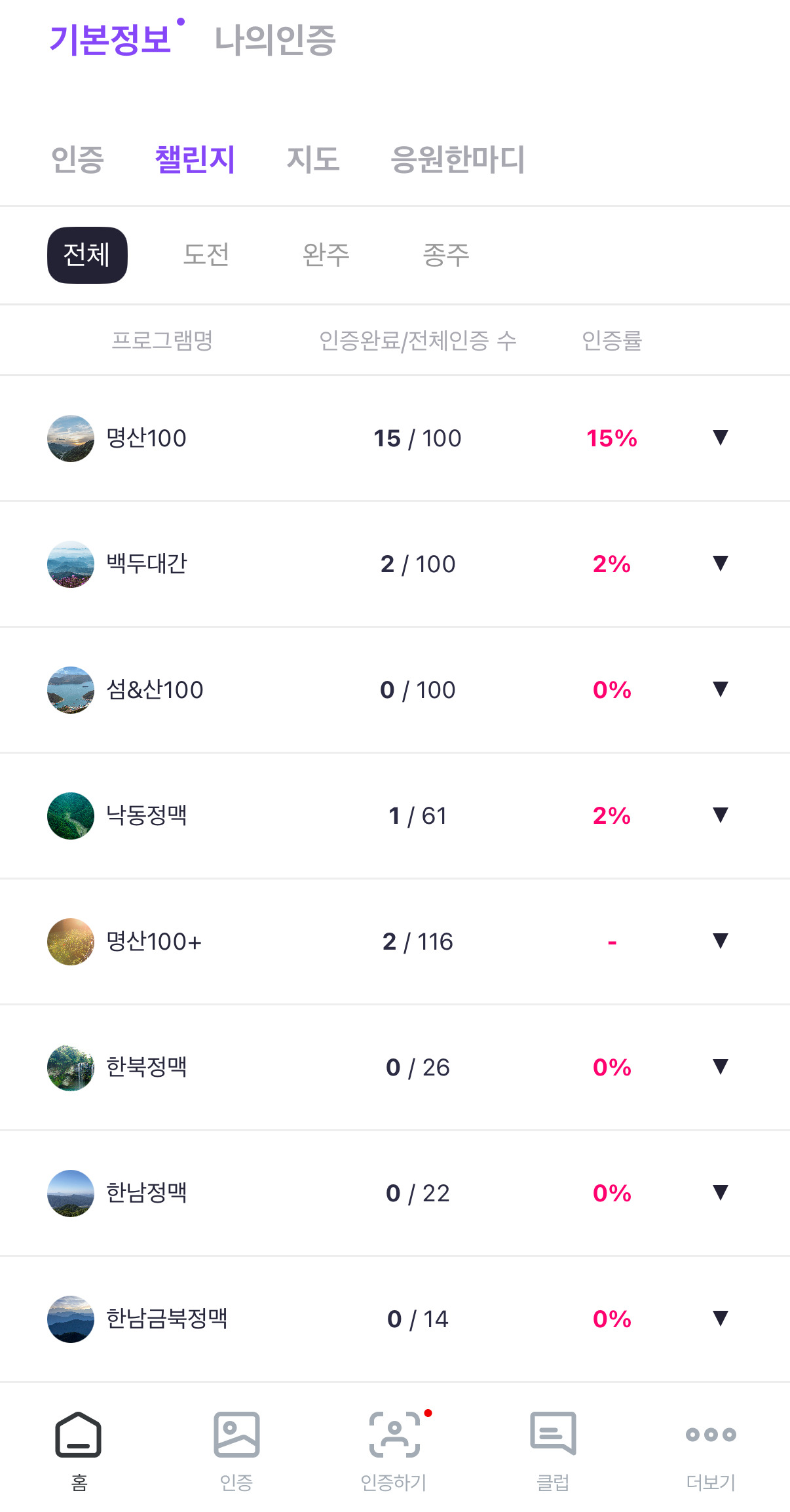Viewport: 790px width, 1512px height.
Task: Expand the 한북정맥 row arrow
Action: tap(721, 1066)
